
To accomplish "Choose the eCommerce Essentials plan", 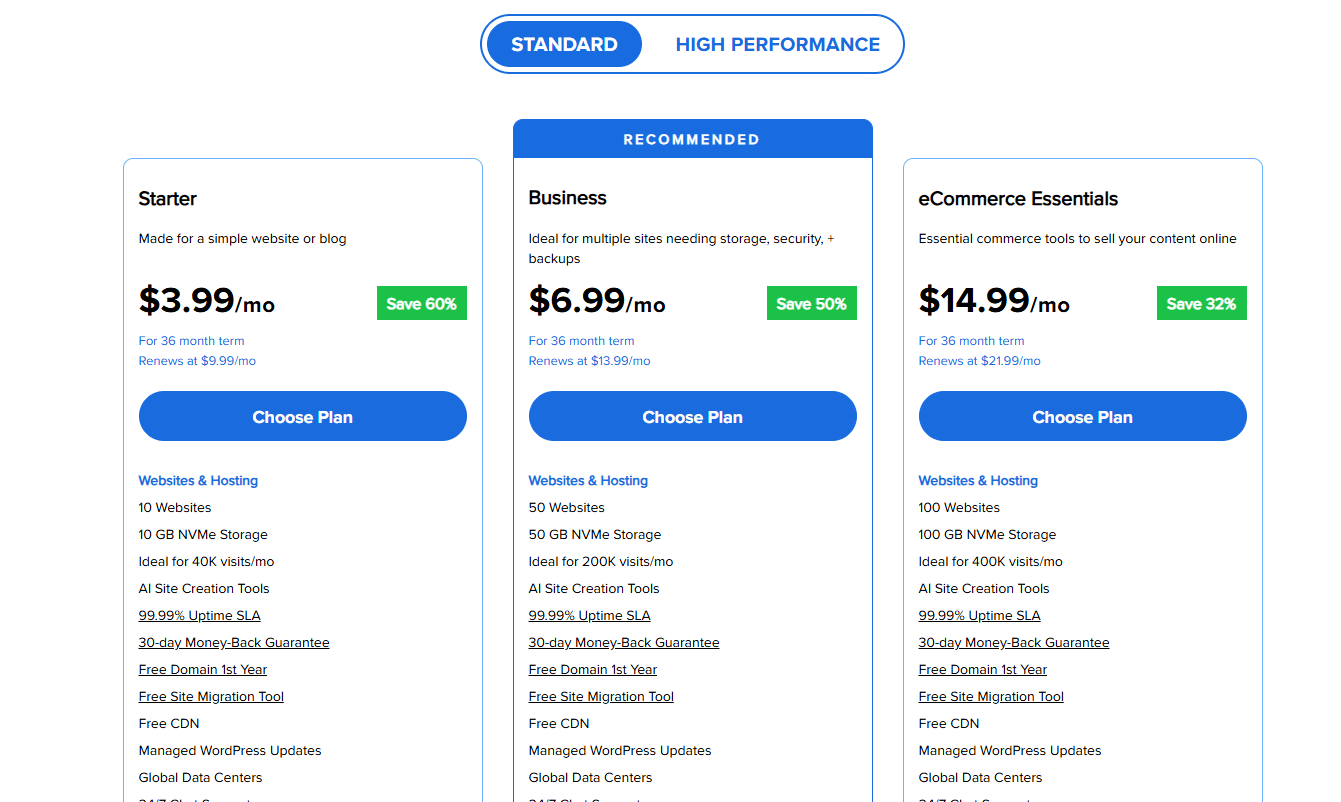I will [1082, 416].
